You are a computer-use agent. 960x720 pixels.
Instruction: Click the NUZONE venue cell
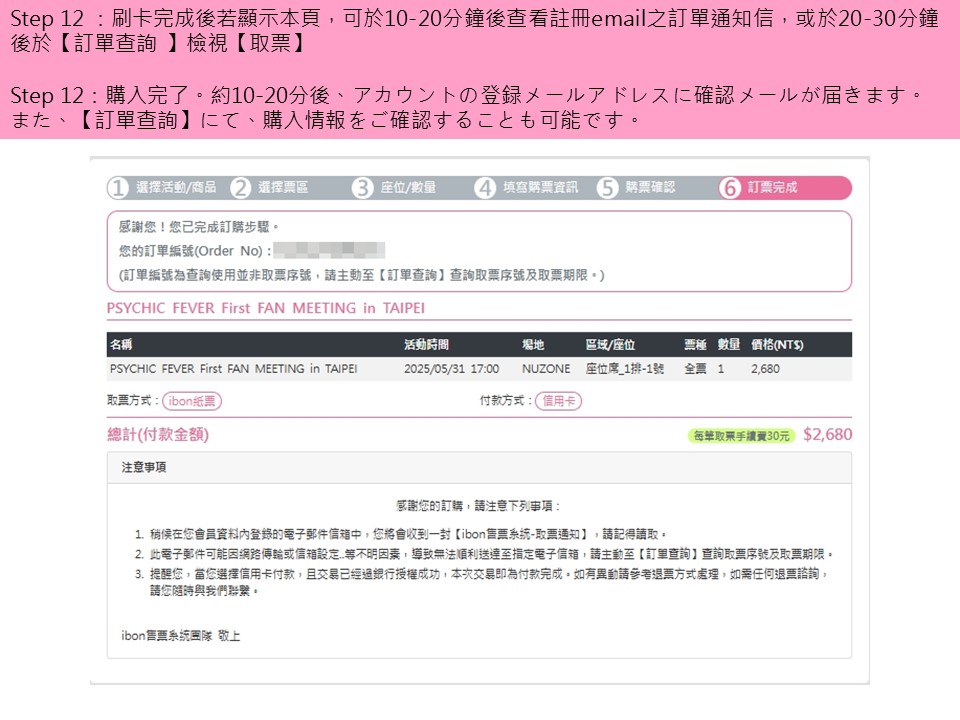pos(546,369)
